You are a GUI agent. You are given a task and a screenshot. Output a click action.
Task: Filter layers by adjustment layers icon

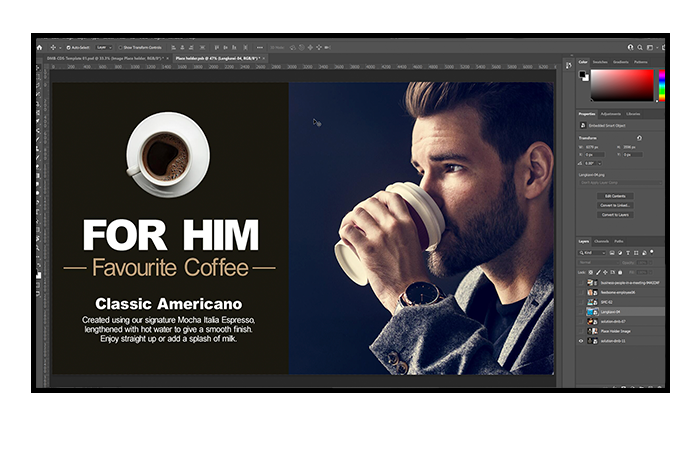point(620,253)
